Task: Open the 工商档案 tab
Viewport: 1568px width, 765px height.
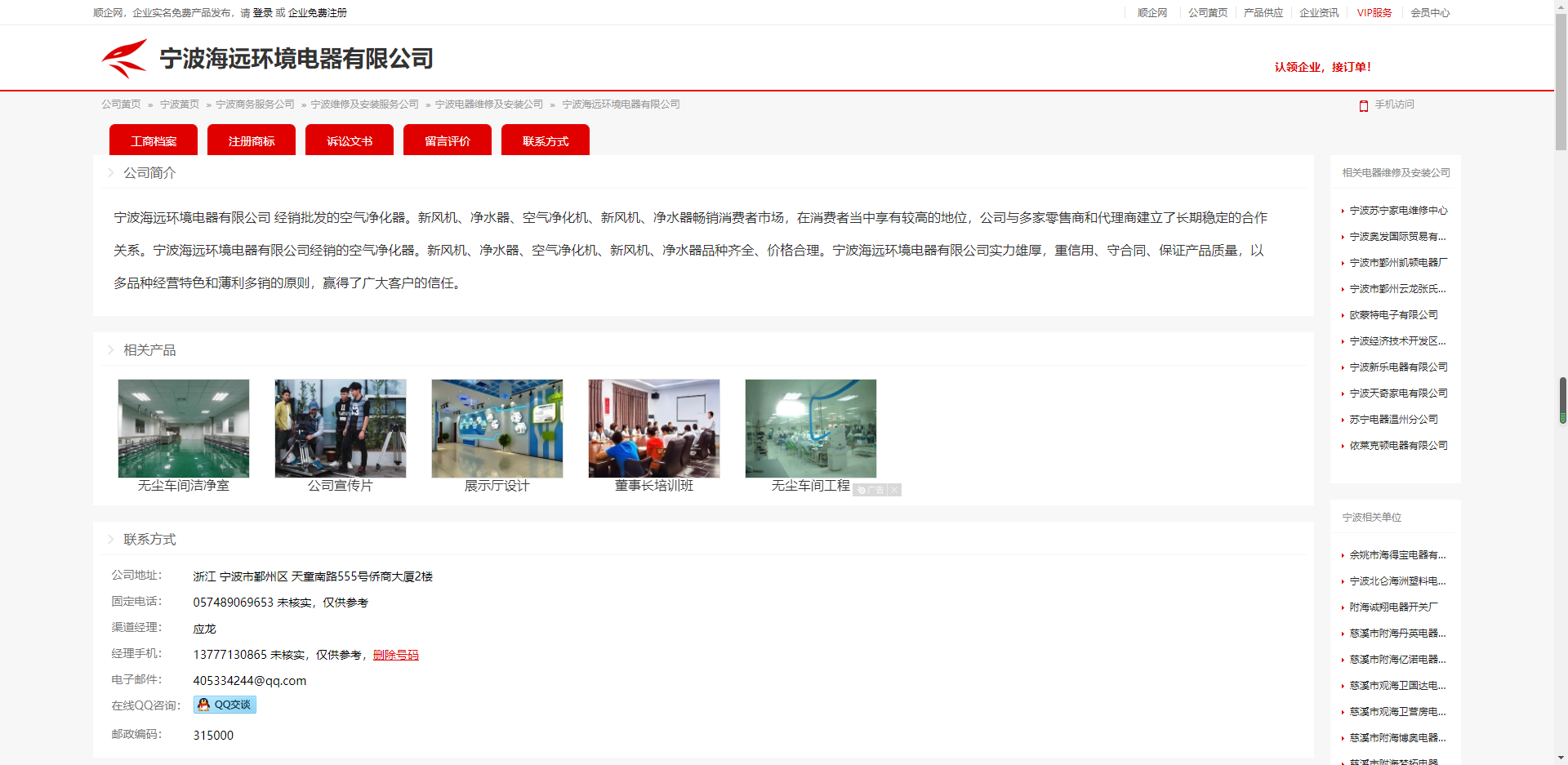Action: pyautogui.click(x=154, y=140)
